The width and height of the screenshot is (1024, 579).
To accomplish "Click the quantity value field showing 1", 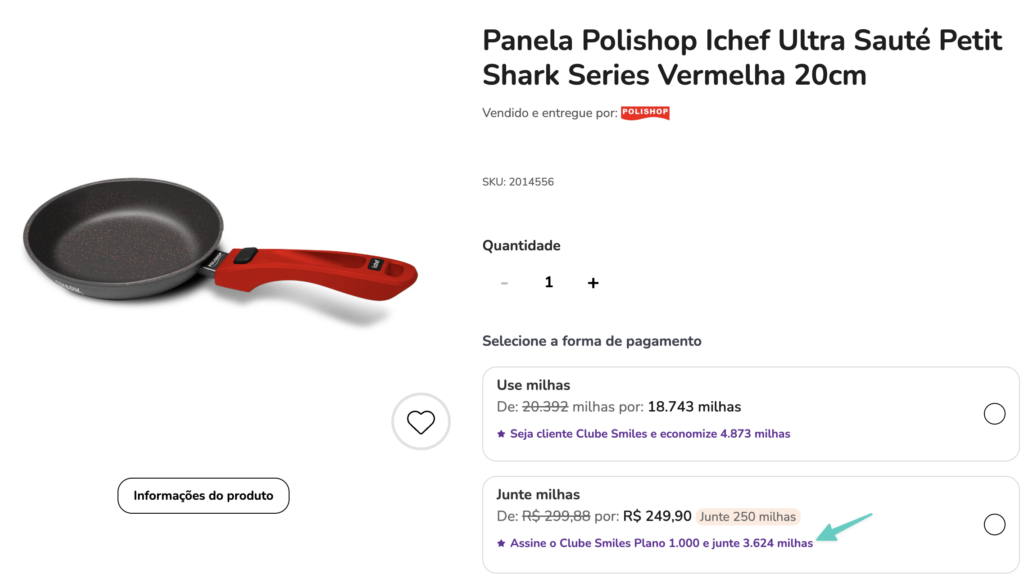I will click(548, 283).
